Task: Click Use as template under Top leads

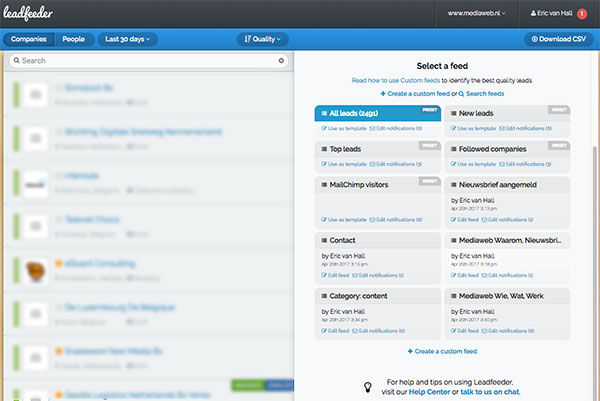Action: [x=344, y=164]
